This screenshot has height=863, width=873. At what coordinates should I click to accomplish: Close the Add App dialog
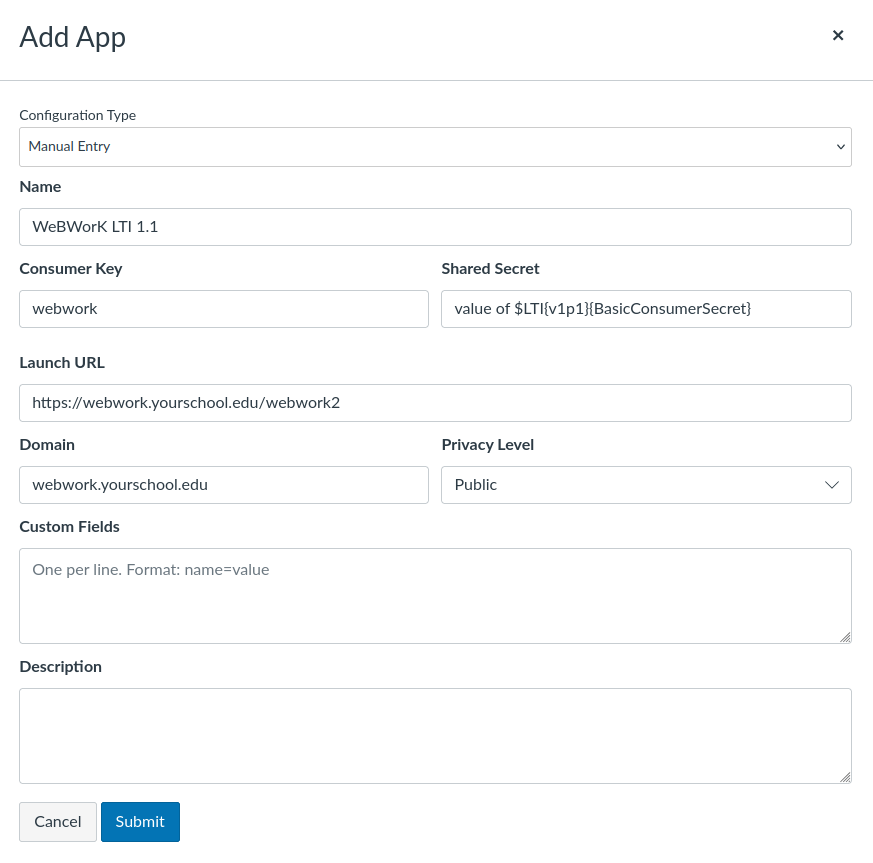coord(837,36)
